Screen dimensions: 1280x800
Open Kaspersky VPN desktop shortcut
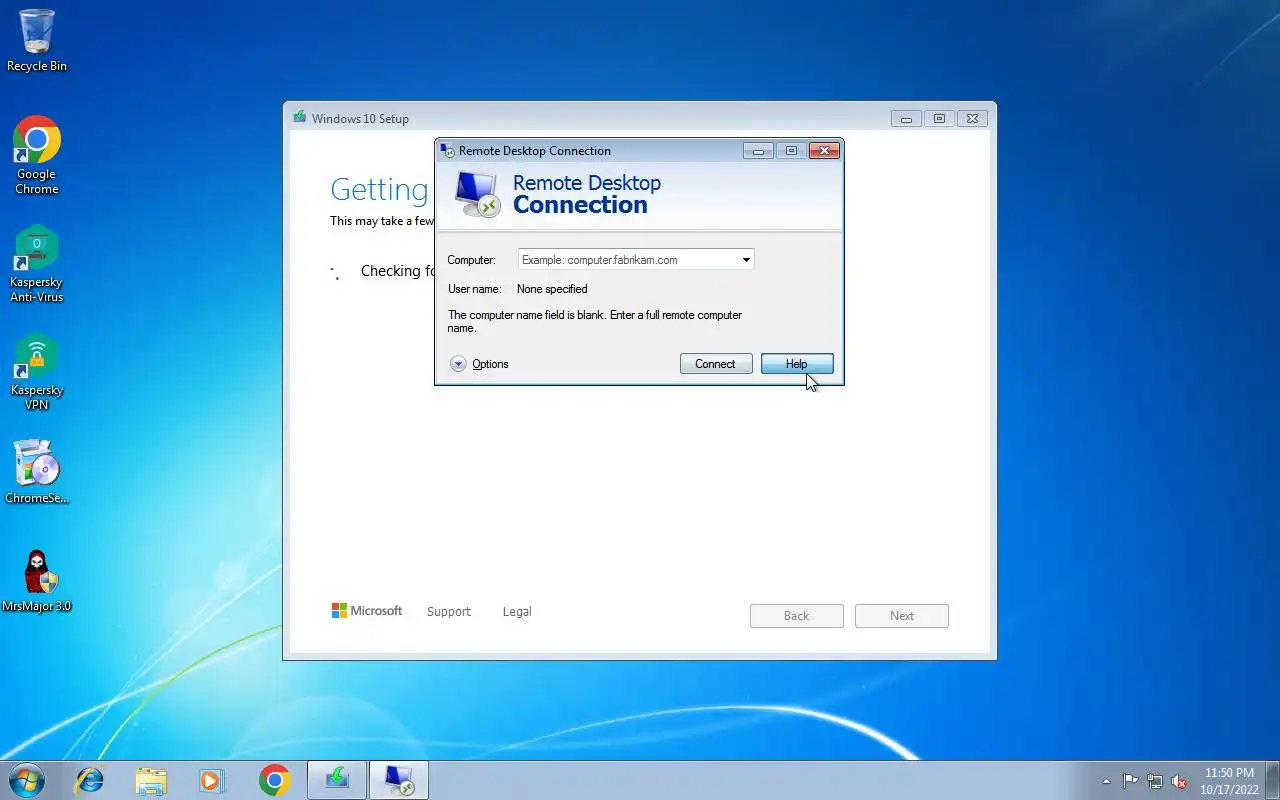(37, 372)
